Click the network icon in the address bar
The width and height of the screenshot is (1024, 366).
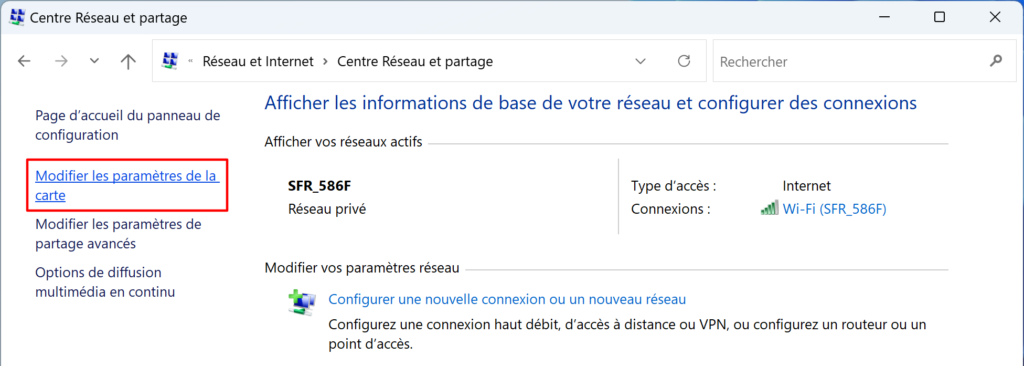point(170,61)
